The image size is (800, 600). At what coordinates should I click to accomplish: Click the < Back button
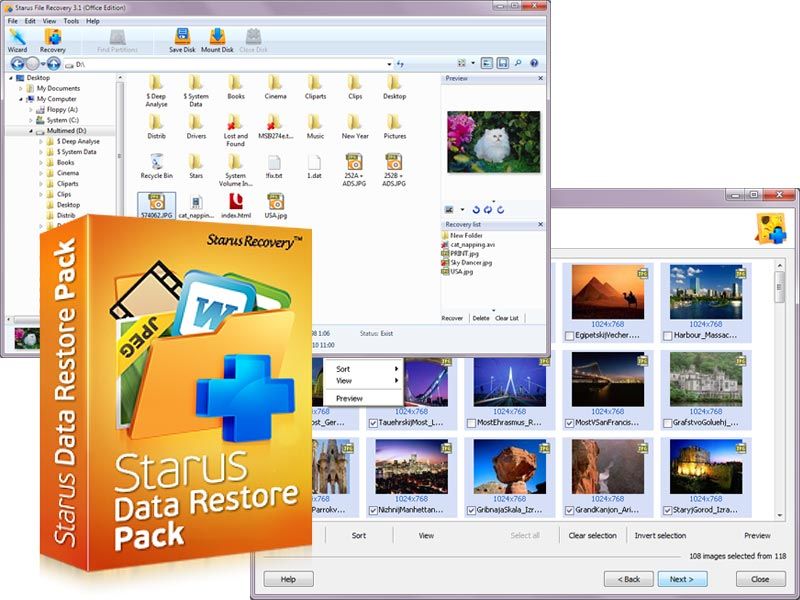point(629,579)
